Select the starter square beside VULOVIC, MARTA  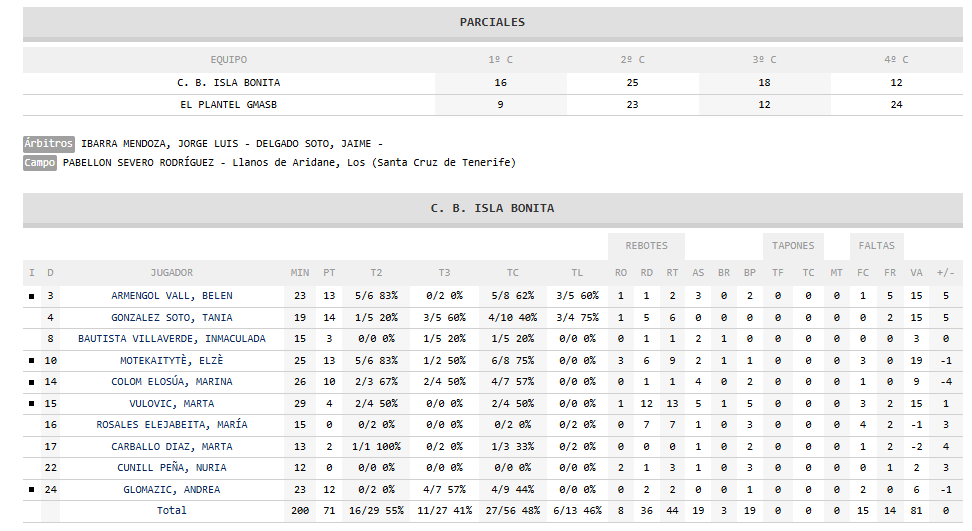click(32, 404)
